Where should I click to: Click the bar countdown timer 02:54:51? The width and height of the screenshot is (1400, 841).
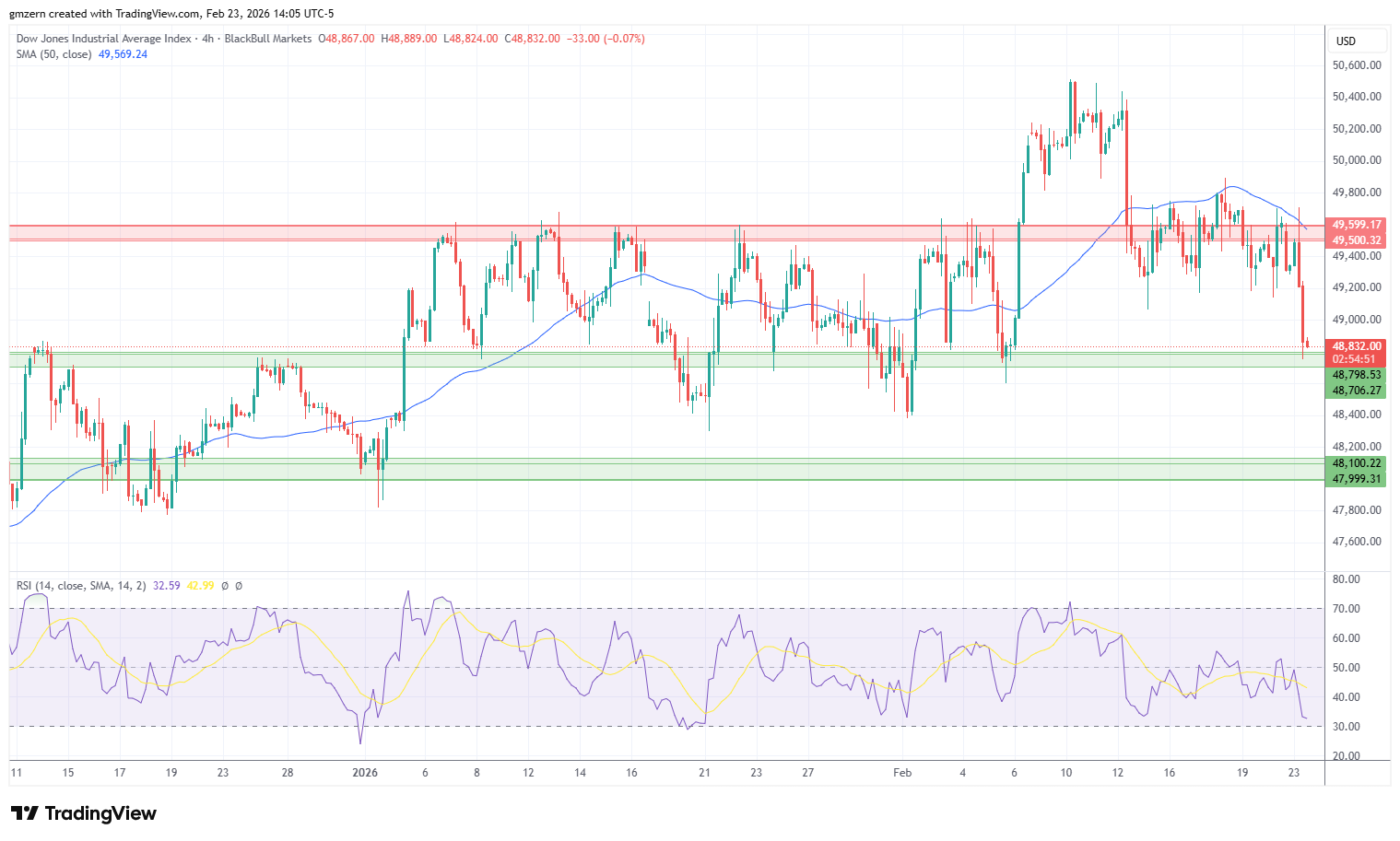[1354, 359]
